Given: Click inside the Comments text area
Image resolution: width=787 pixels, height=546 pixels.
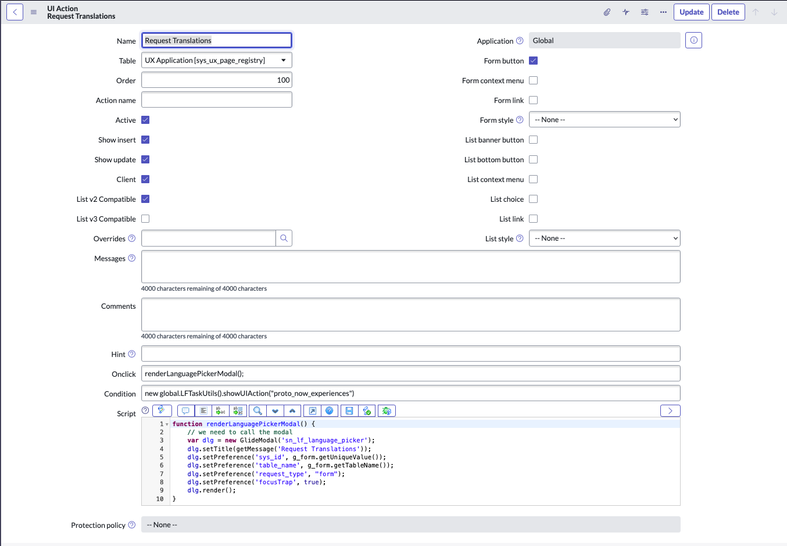Looking at the screenshot, I should (x=411, y=315).
